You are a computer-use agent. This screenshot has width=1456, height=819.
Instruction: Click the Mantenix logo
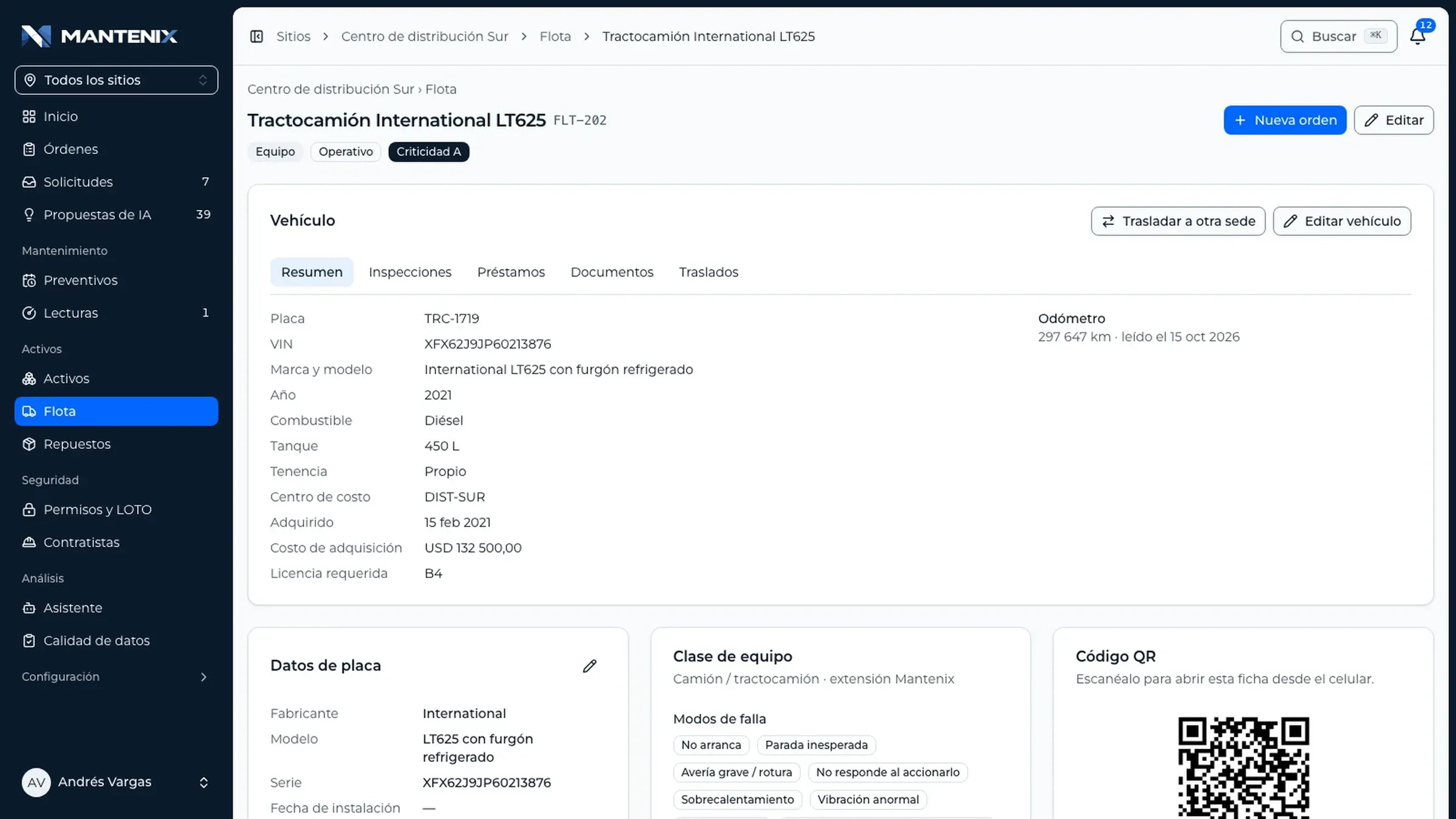99,36
